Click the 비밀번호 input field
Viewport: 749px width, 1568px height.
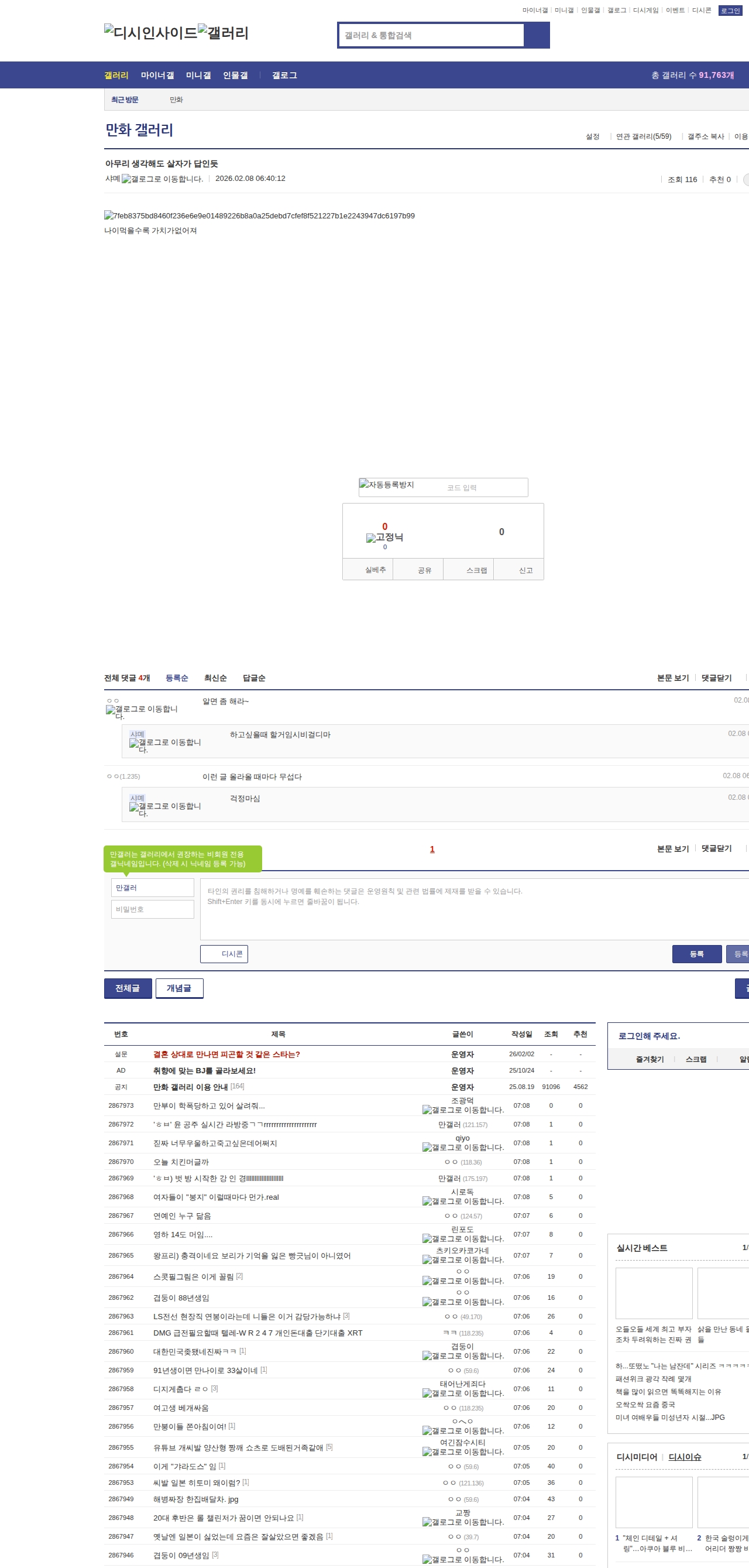pos(152,909)
